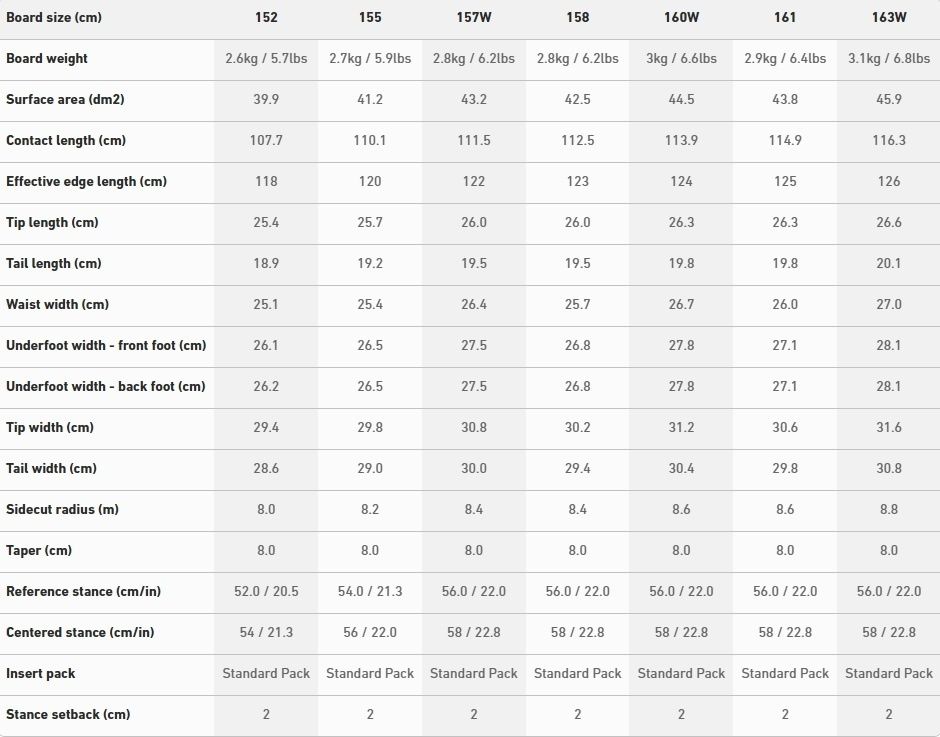Click the 31.6 tip width value

pos(889,427)
